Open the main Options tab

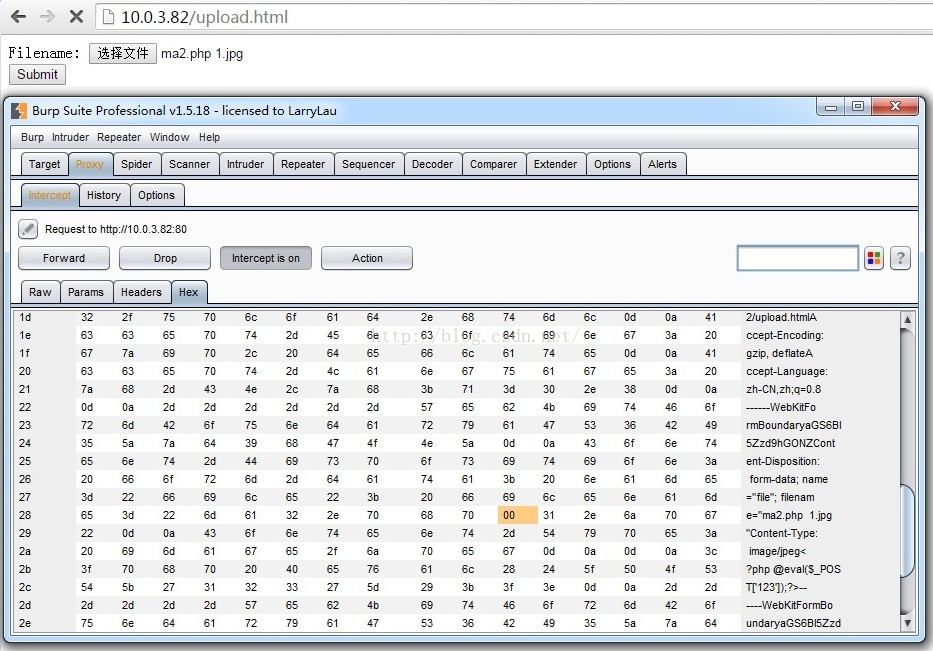point(612,164)
